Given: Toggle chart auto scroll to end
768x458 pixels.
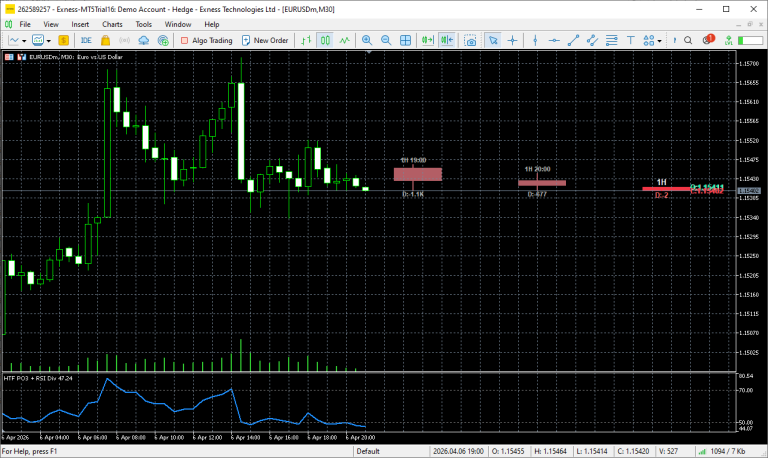Looking at the screenshot, I should [428, 40].
